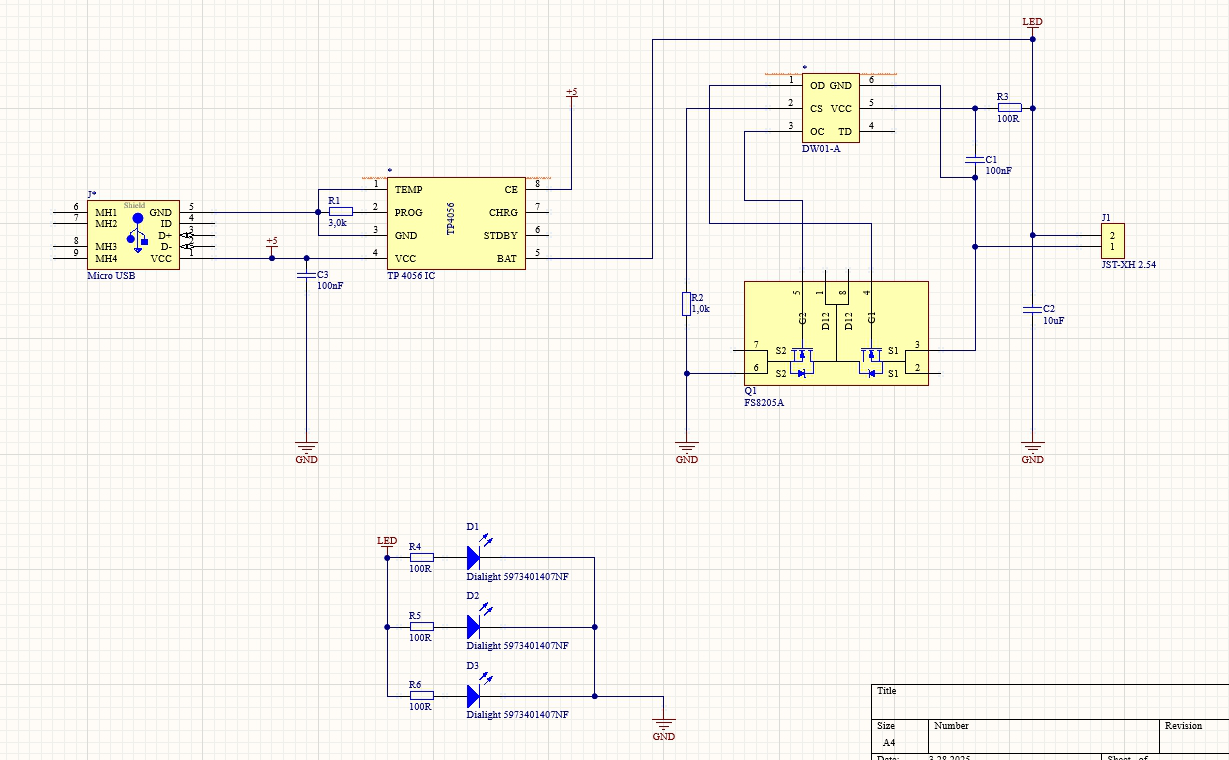
Task: Click the 'Q1' designator text
Action: (x=750, y=392)
